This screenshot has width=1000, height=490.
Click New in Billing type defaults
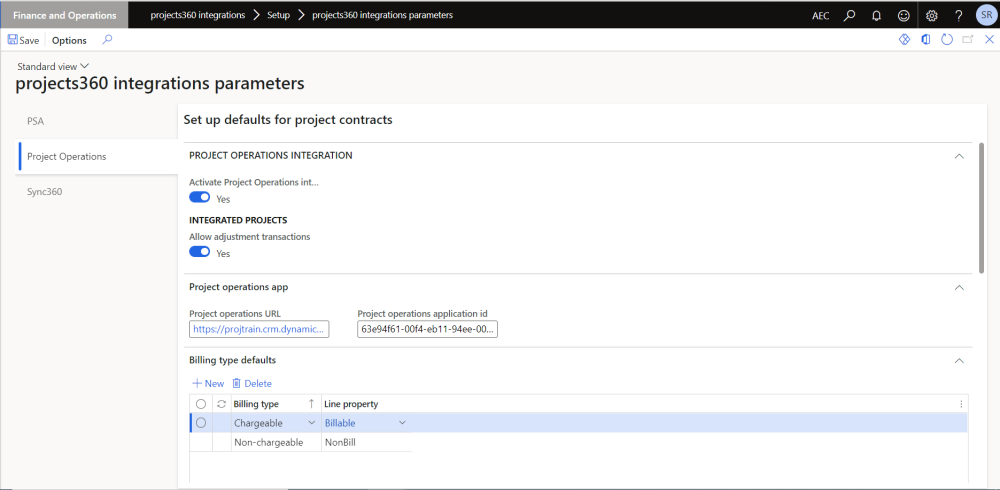[x=208, y=383]
